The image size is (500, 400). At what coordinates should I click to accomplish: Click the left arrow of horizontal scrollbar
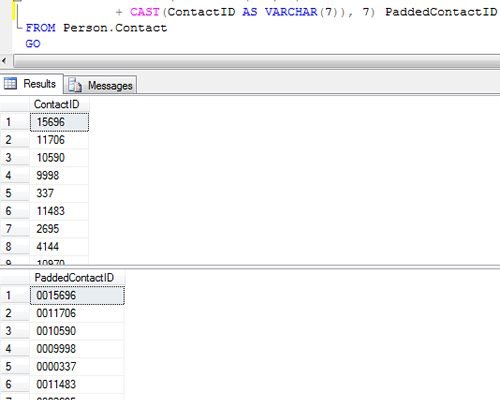4,61
